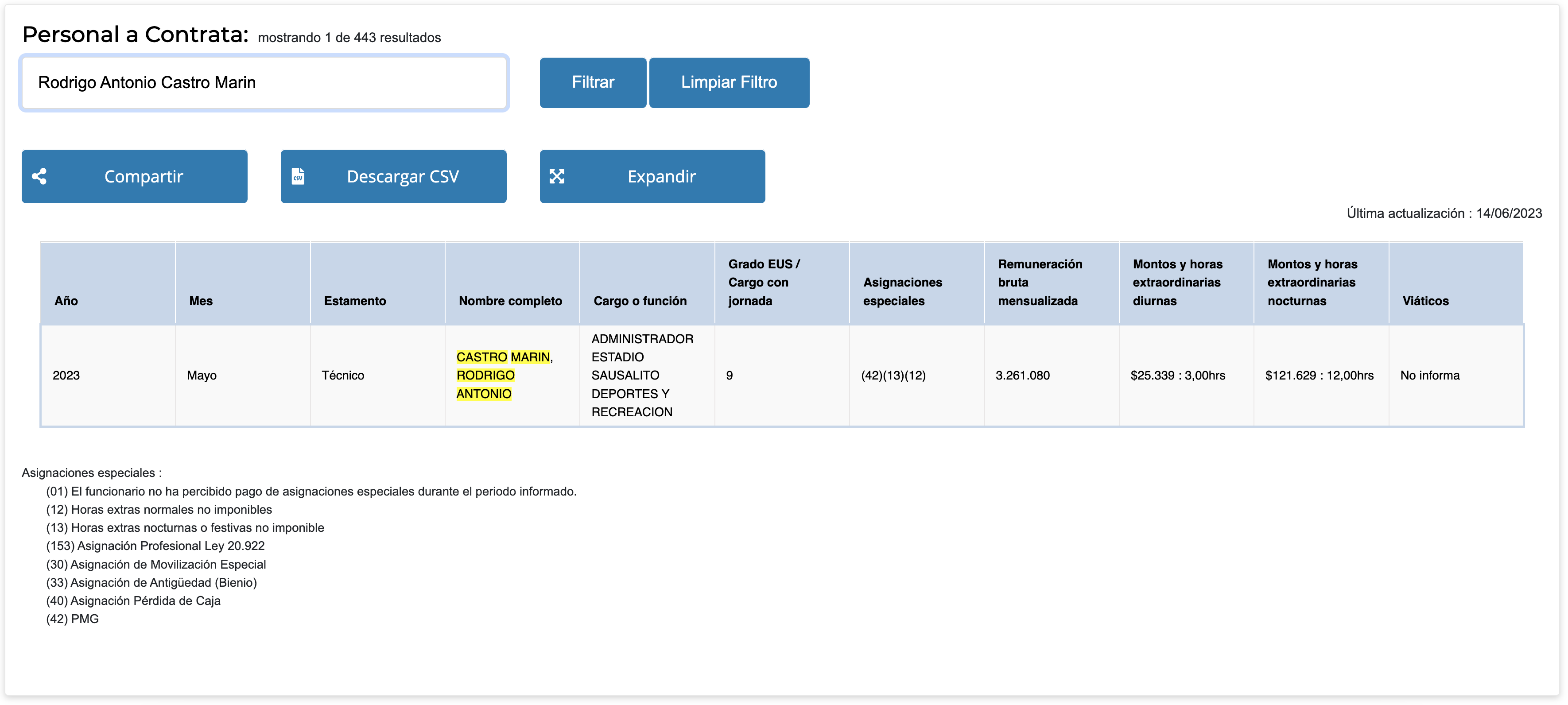Click legend entry (12) Horas extras normales
This screenshot has width=1568, height=705.
(x=159, y=510)
